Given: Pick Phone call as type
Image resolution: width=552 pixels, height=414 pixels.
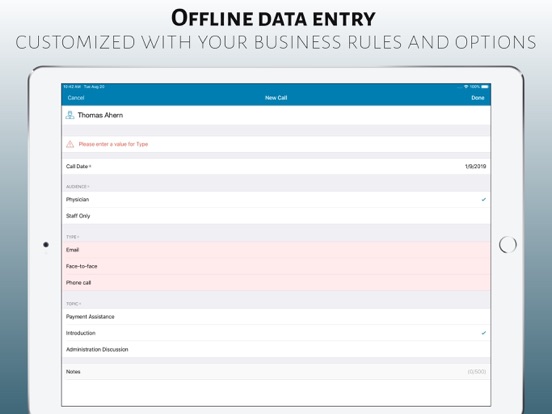Looking at the screenshot, I should (276, 283).
